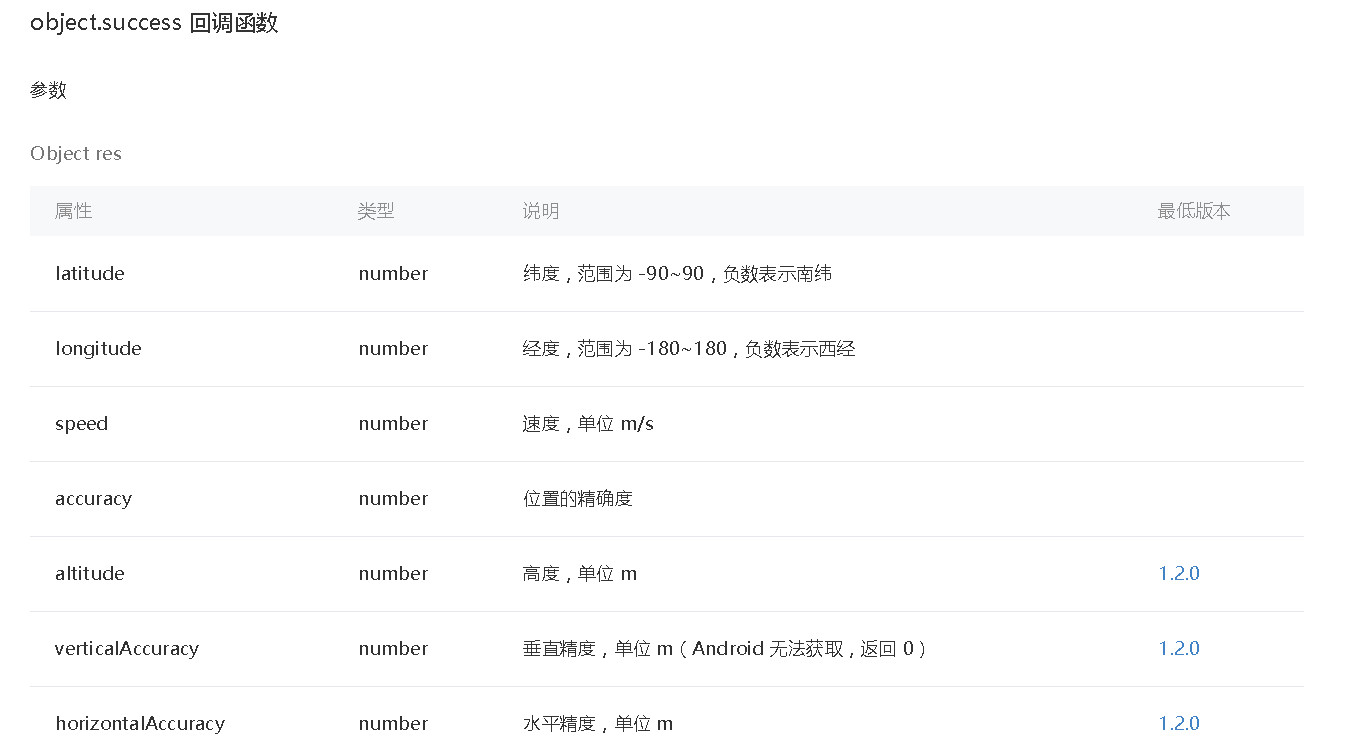
Task: Select the altitude property name
Action: coord(89,573)
